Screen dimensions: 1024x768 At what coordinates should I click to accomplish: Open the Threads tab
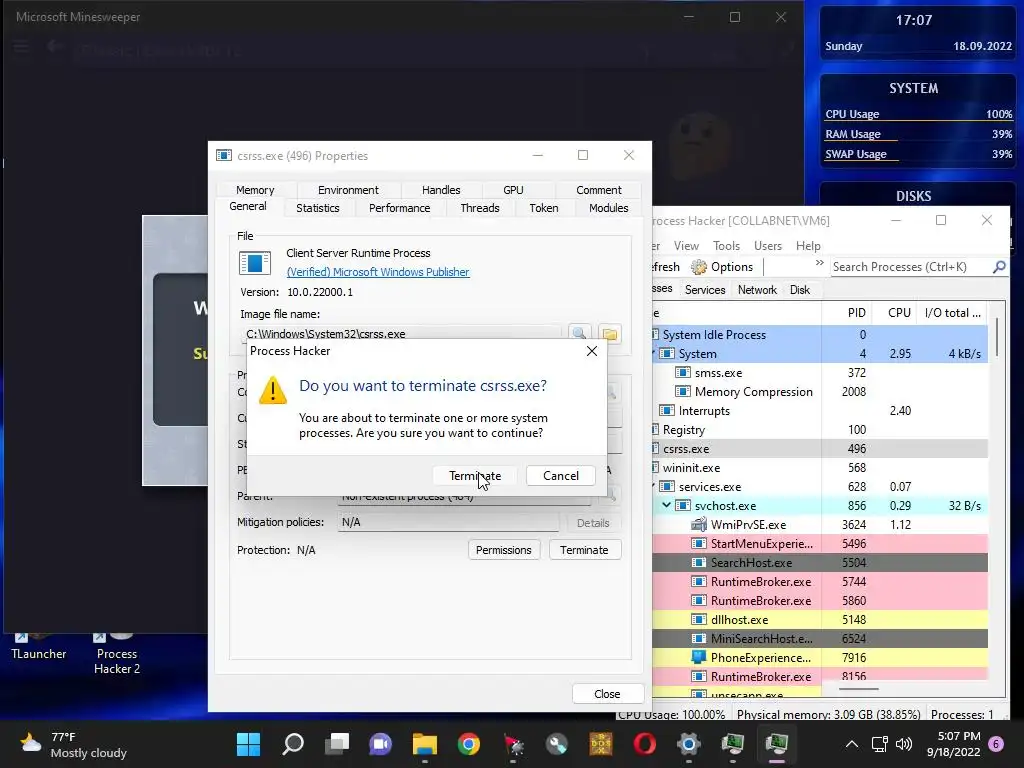(479, 208)
